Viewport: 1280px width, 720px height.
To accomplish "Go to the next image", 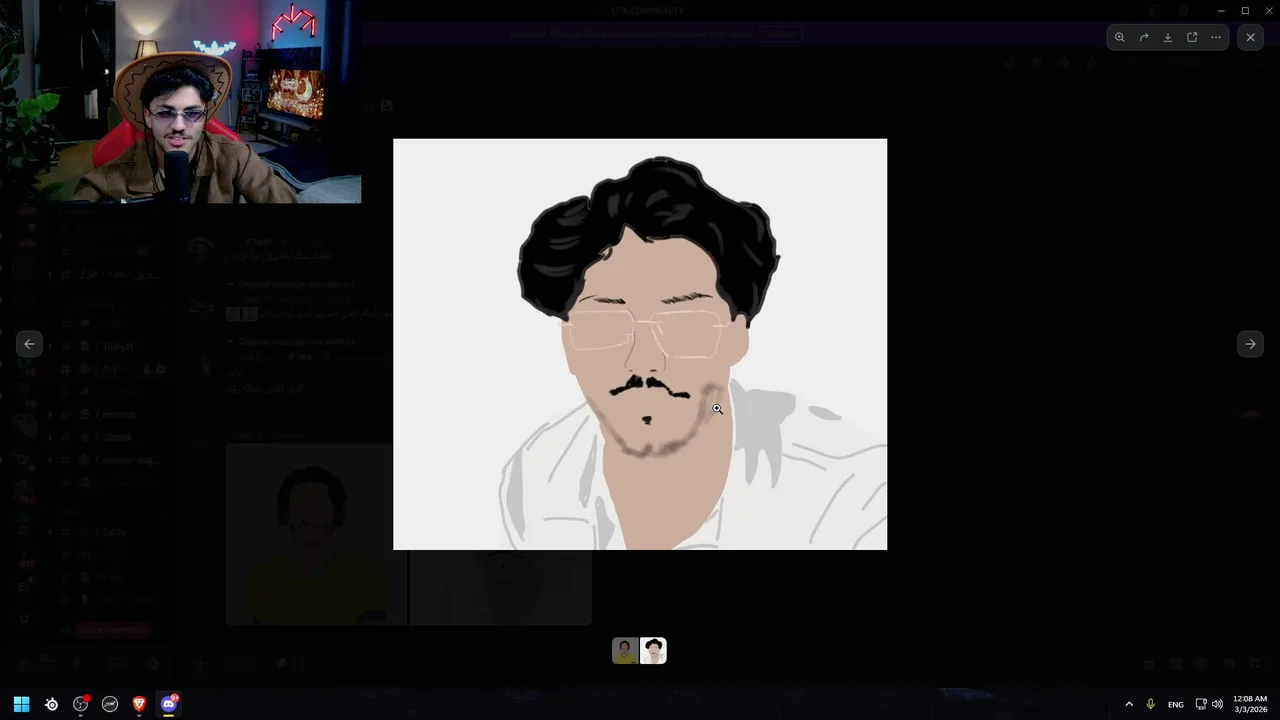I will click(x=1250, y=344).
